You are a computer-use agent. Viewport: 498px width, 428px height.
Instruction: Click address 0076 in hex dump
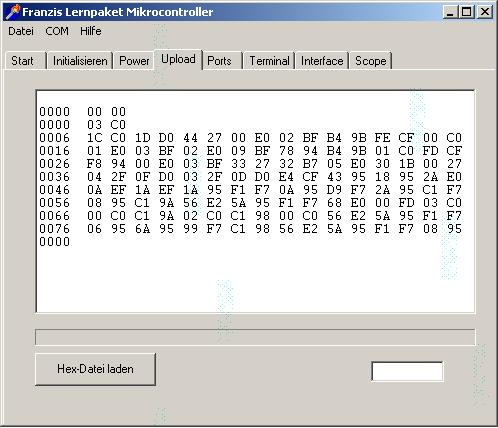point(55,229)
